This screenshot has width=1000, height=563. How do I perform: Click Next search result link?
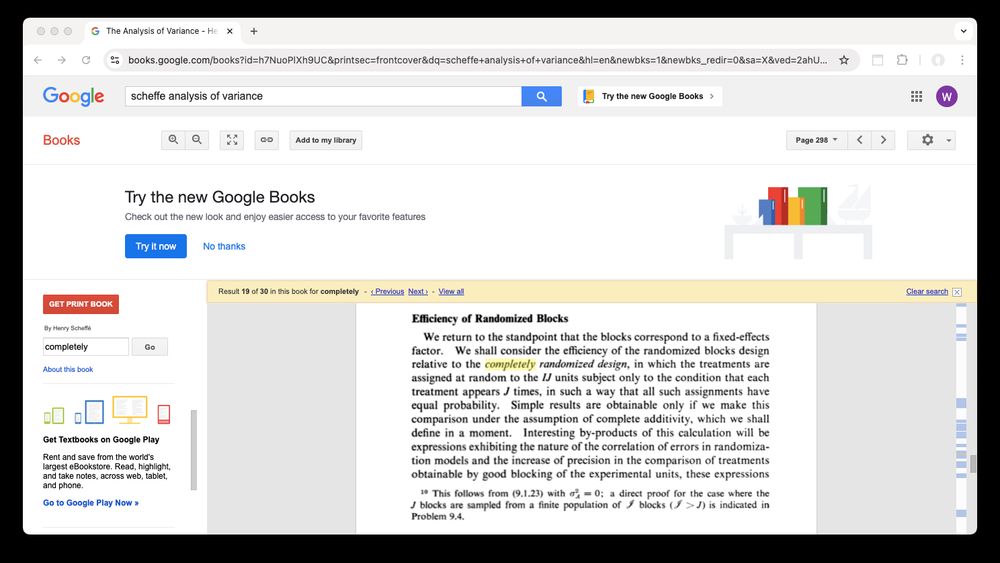[418, 291]
